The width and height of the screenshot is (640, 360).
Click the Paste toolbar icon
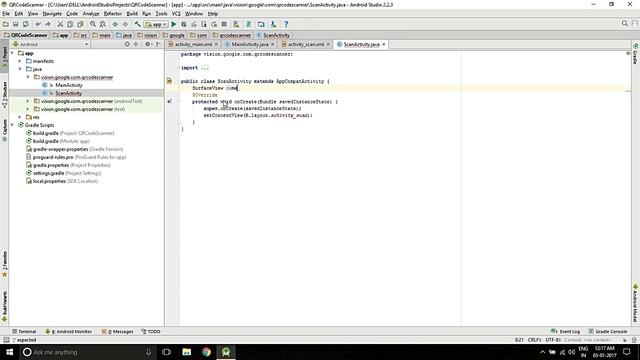coord(80,24)
